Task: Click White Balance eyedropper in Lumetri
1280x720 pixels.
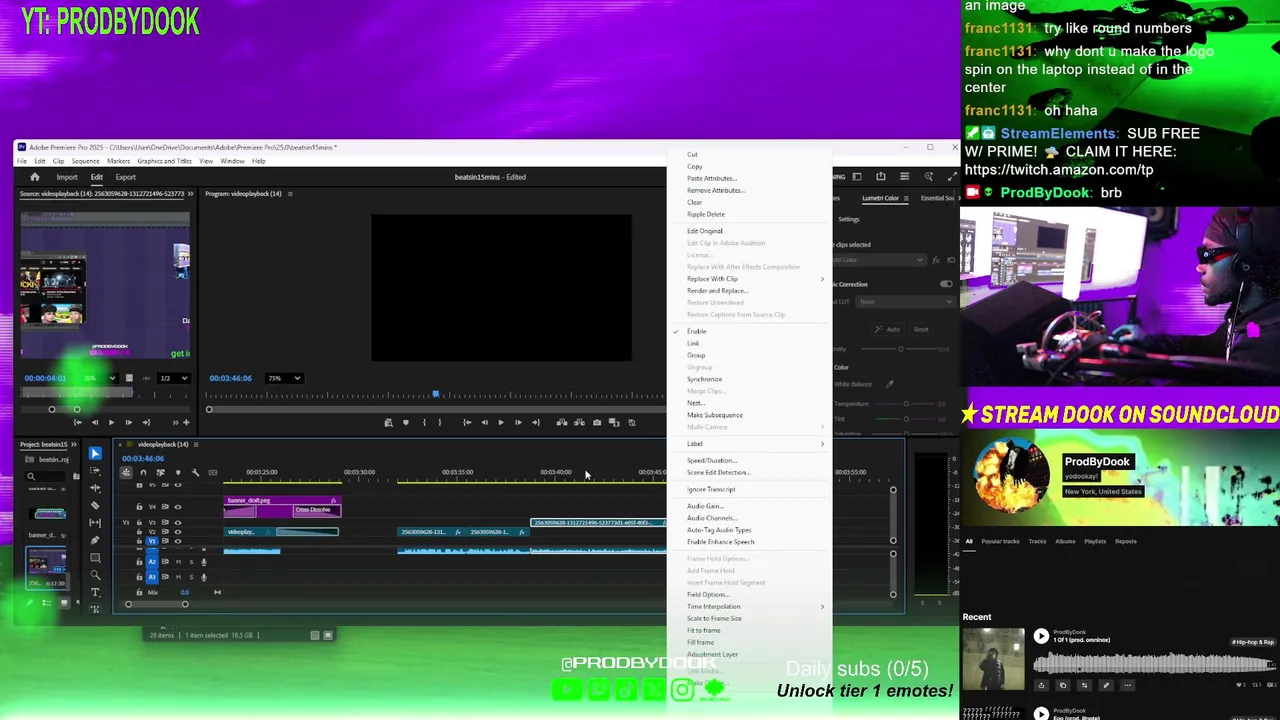Action: pos(889,384)
